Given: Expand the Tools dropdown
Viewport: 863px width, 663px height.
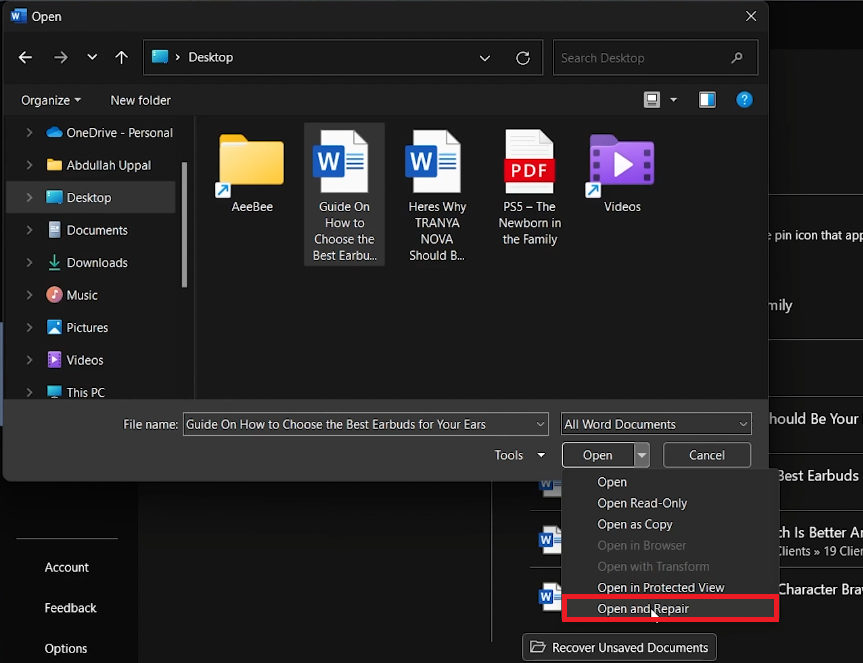Looking at the screenshot, I should click(518, 455).
